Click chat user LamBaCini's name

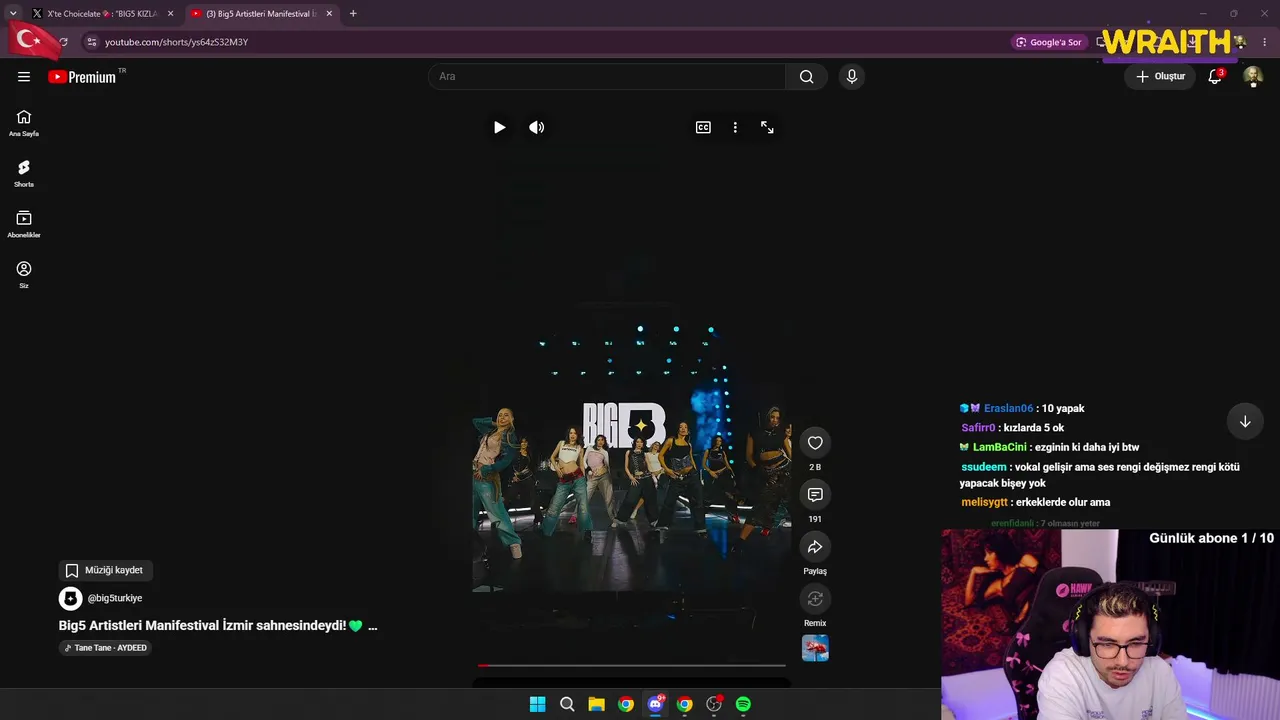pyautogui.click(x=1000, y=447)
